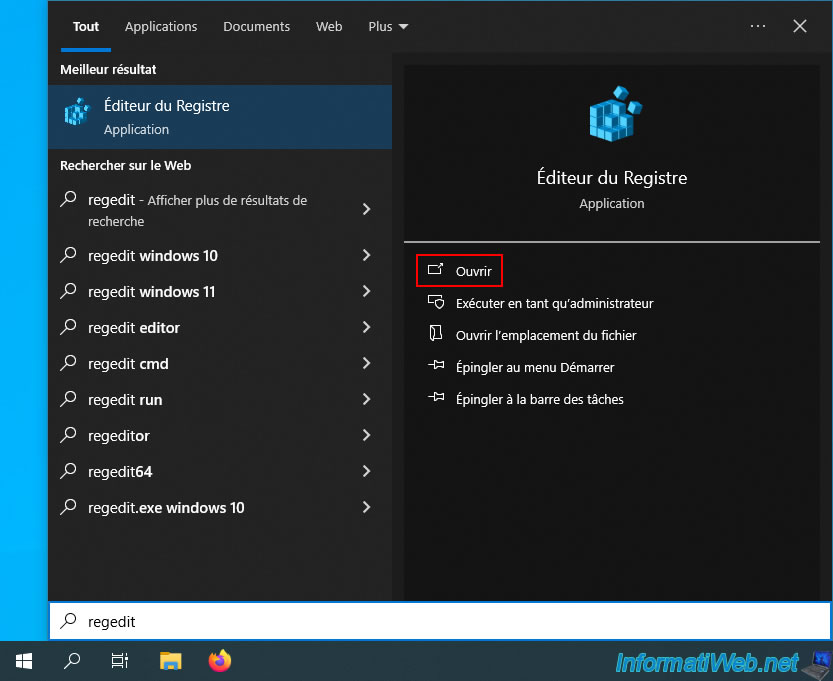Click the Éditeur du Registre title in preview pane
The image size is (833, 681).
pos(611,177)
